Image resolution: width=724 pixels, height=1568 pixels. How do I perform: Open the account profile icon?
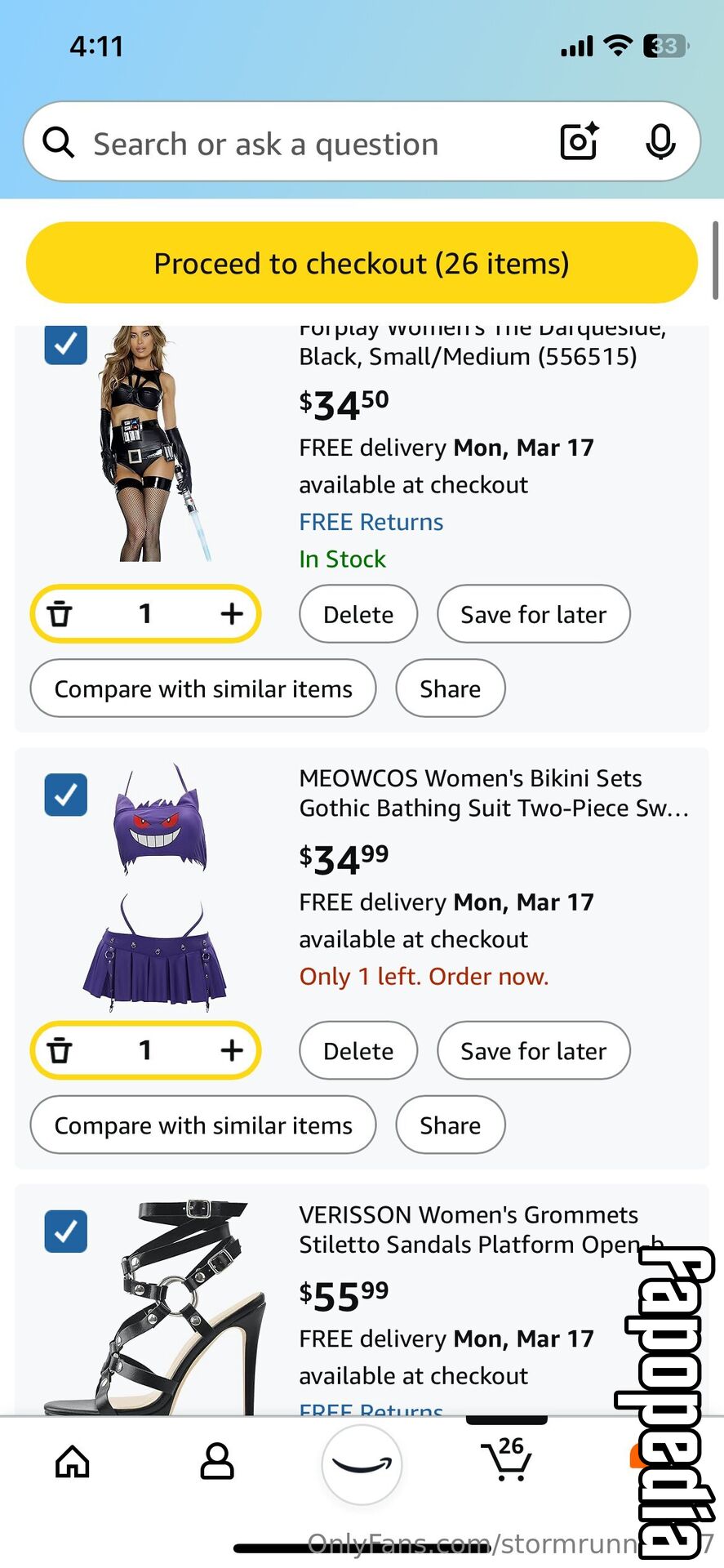point(217,1462)
